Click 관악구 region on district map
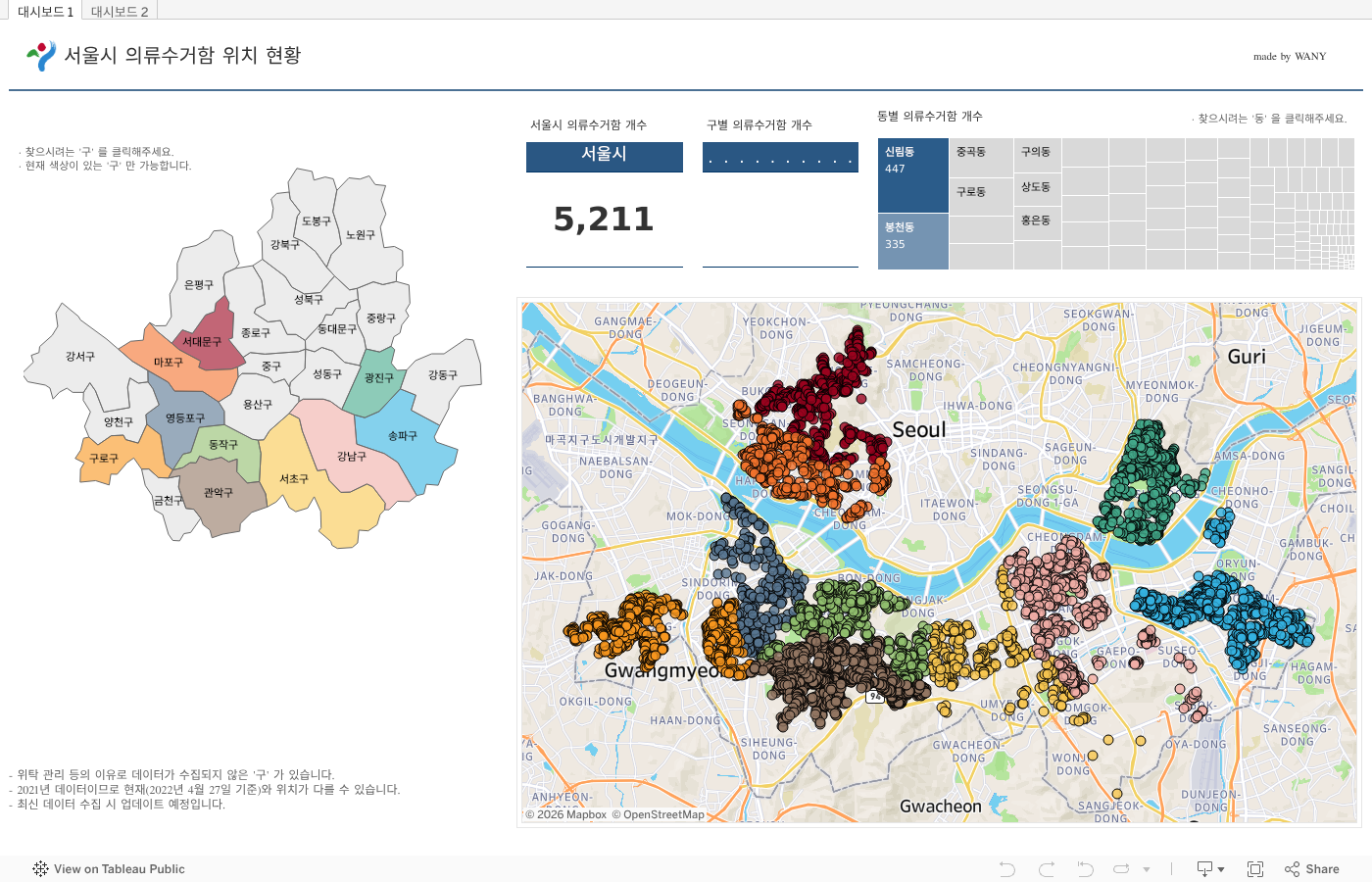This screenshot has height=882, width=1372. pos(220,495)
